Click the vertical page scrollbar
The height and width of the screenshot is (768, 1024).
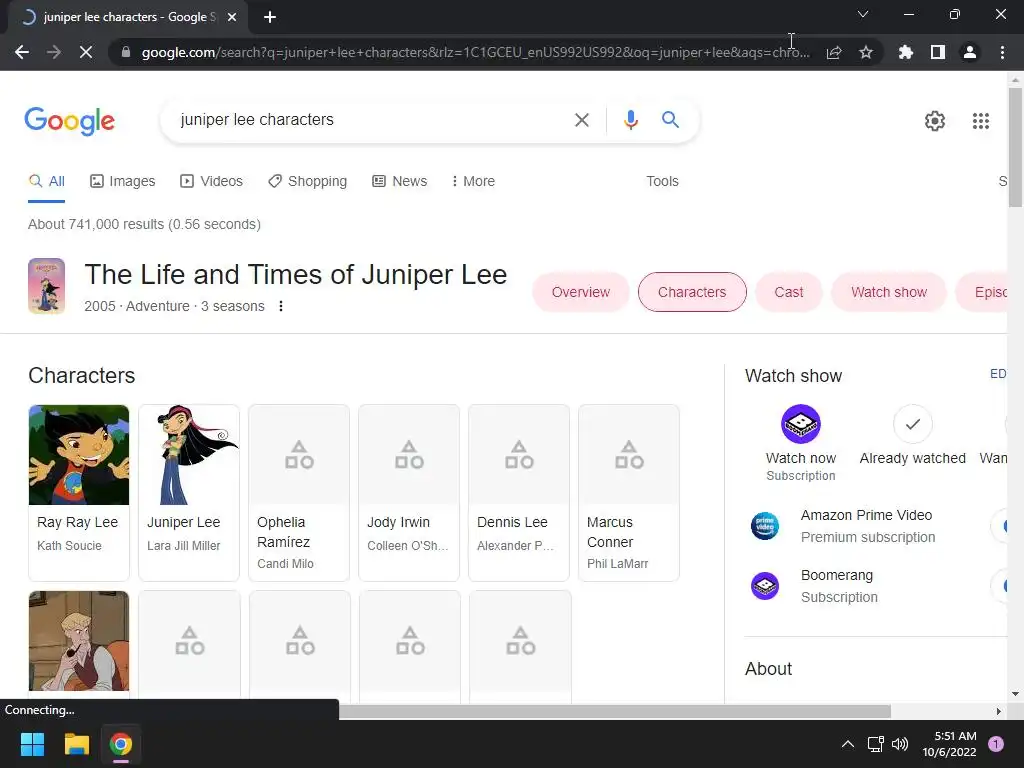(x=1015, y=147)
